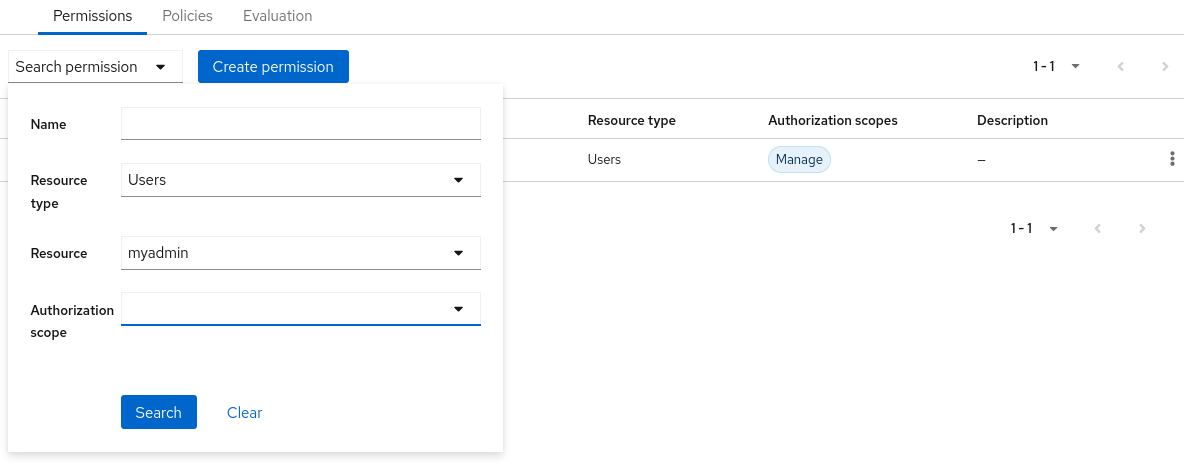Screen dimensions: 1184x464
Task: Click the bottom pagination previous-page arrow
Action: pyautogui.click(x=1098, y=229)
